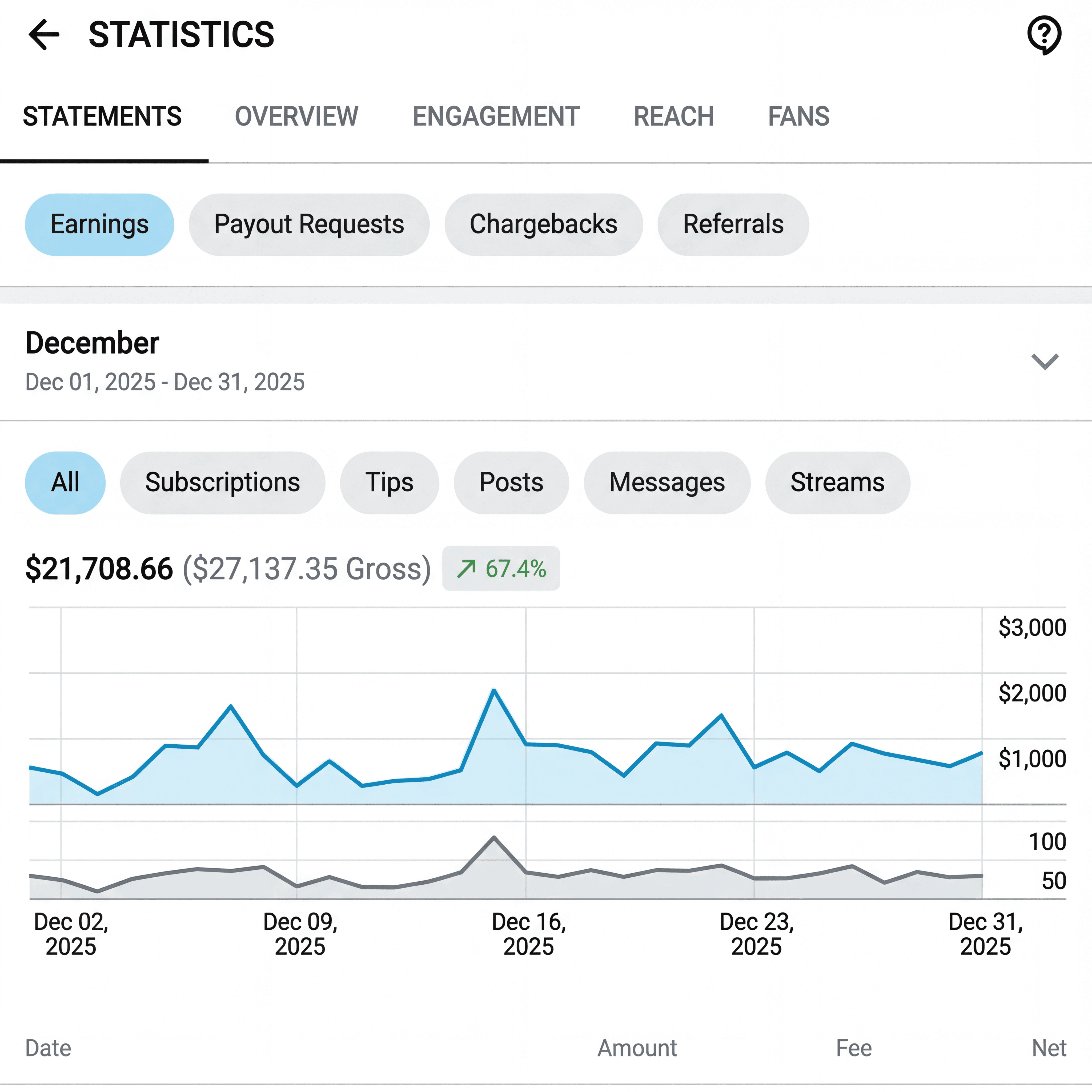Expand the December period chevron

[1045, 361]
